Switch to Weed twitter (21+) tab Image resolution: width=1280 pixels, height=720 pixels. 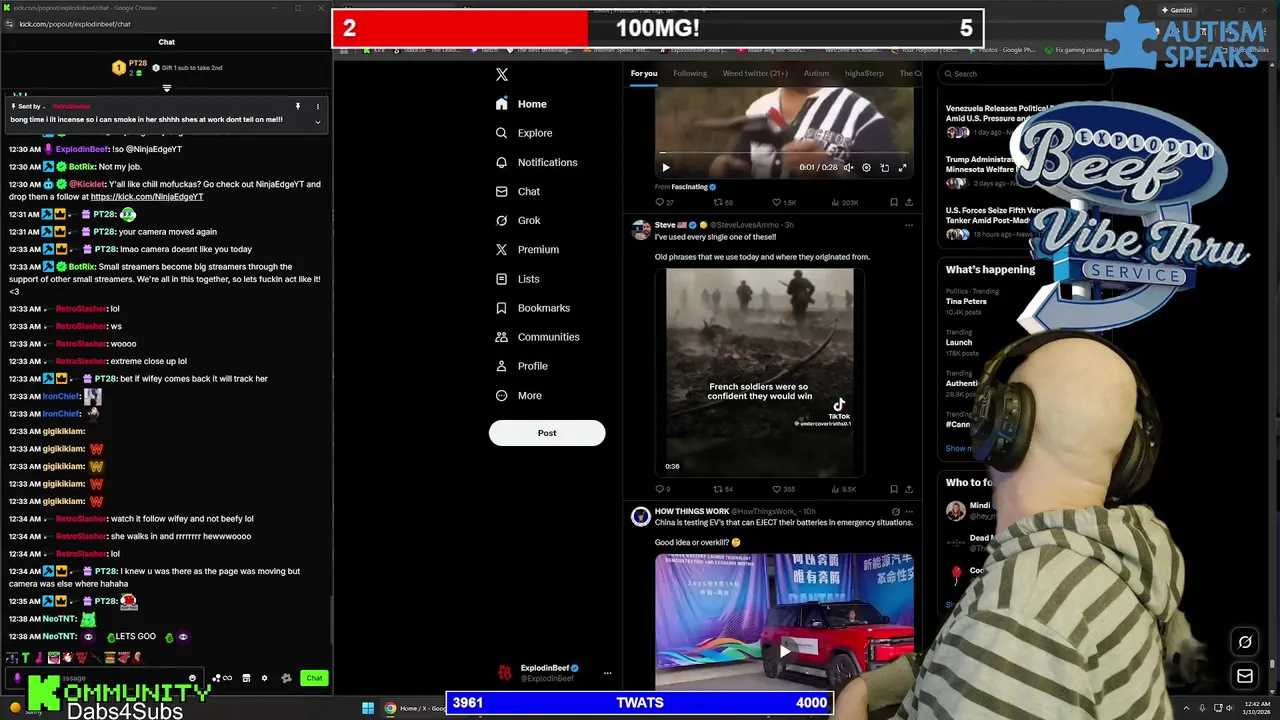[x=755, y=73]
